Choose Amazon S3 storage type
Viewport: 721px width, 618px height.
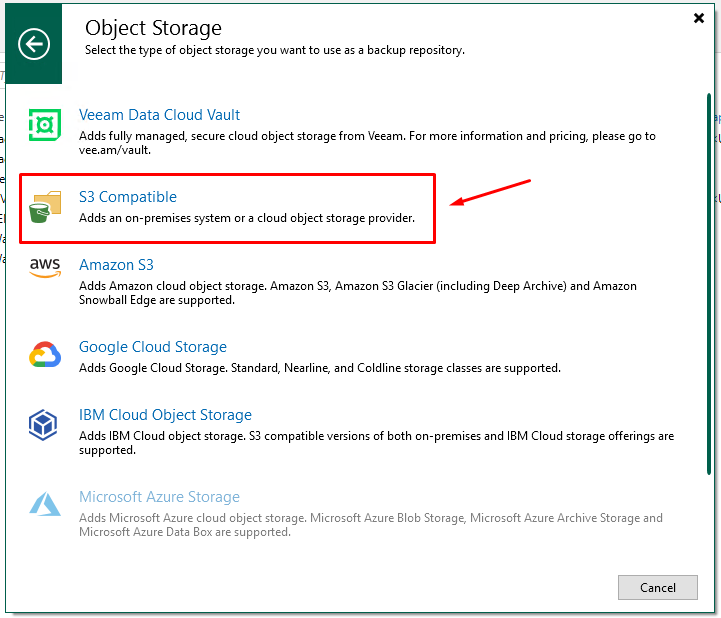pos(116,264)
